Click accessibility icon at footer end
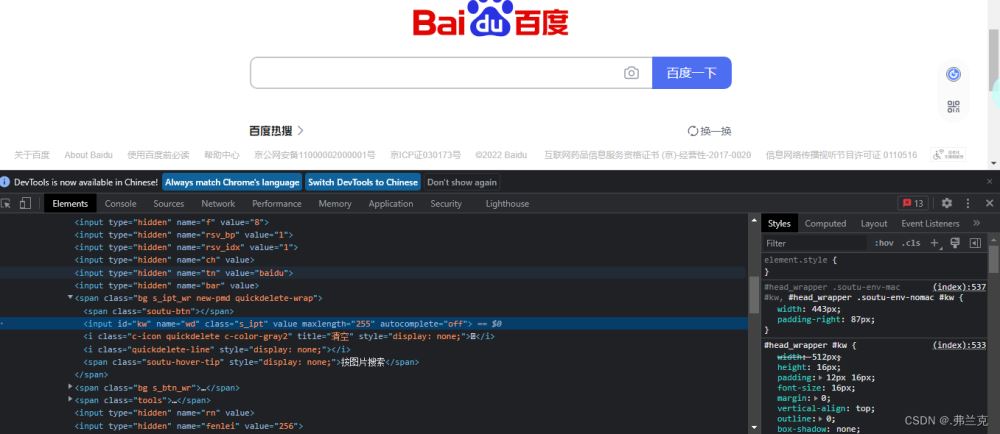This screenshot has width=1000, height=434. pyautogui.click(x=948, y=154)
